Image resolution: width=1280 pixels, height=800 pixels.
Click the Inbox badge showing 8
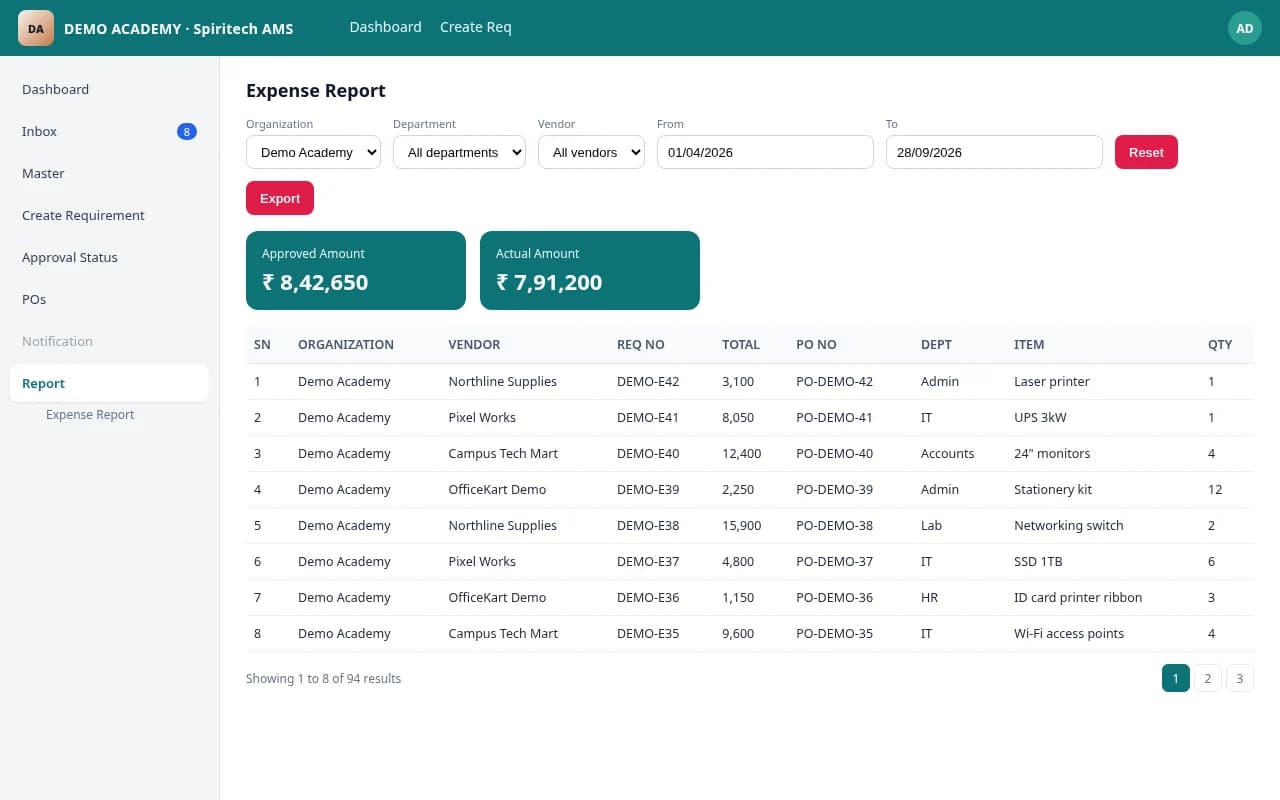pos(187,131)
